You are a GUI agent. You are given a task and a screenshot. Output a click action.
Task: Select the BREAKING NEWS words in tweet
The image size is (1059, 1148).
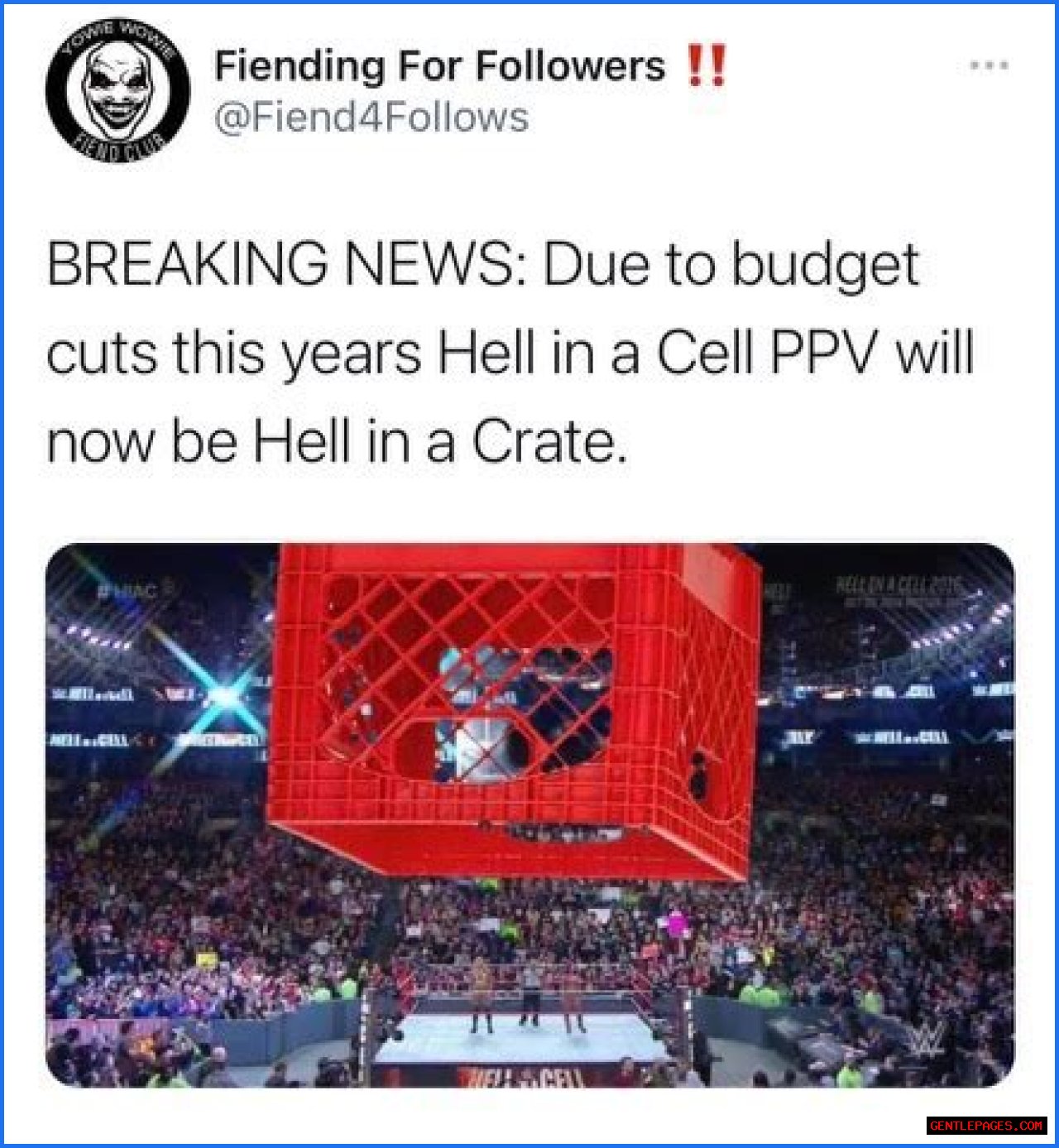coord(286,265)
